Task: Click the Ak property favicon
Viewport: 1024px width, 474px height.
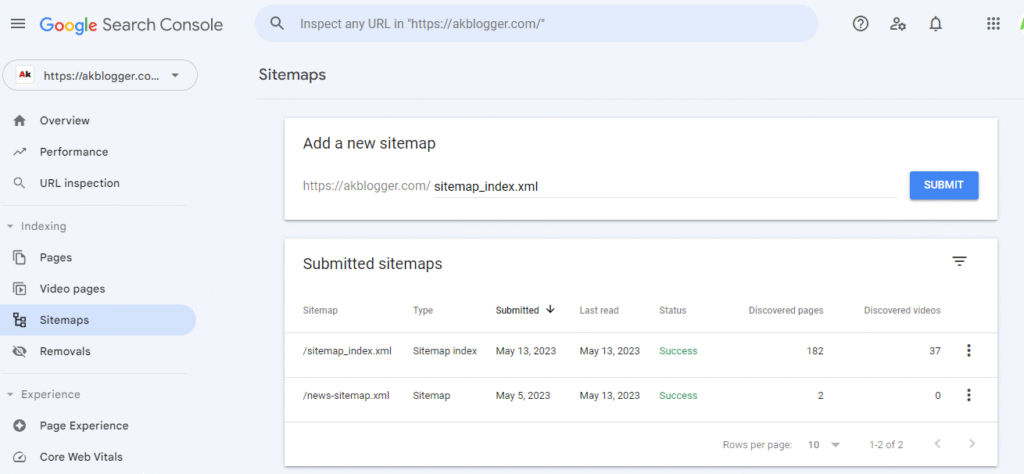Action: tap(25, 75)
